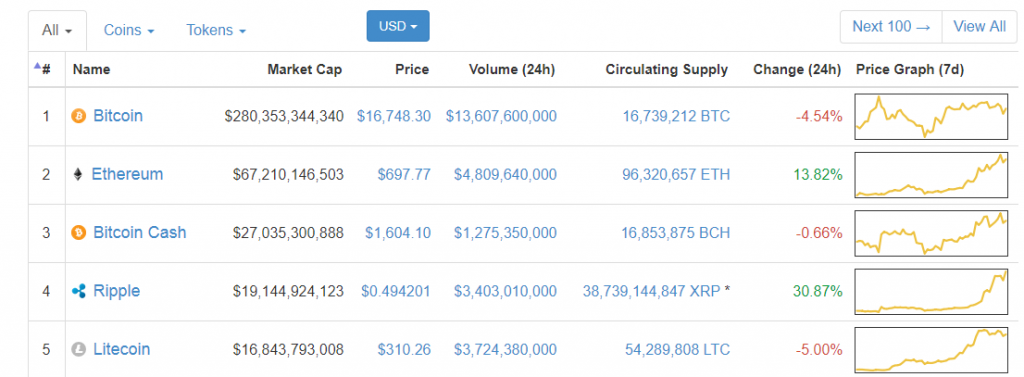Viewport: 1024px width, 377px height.
Task: Sort by rank using the # column arrow
Action: [x=37, y=66]
